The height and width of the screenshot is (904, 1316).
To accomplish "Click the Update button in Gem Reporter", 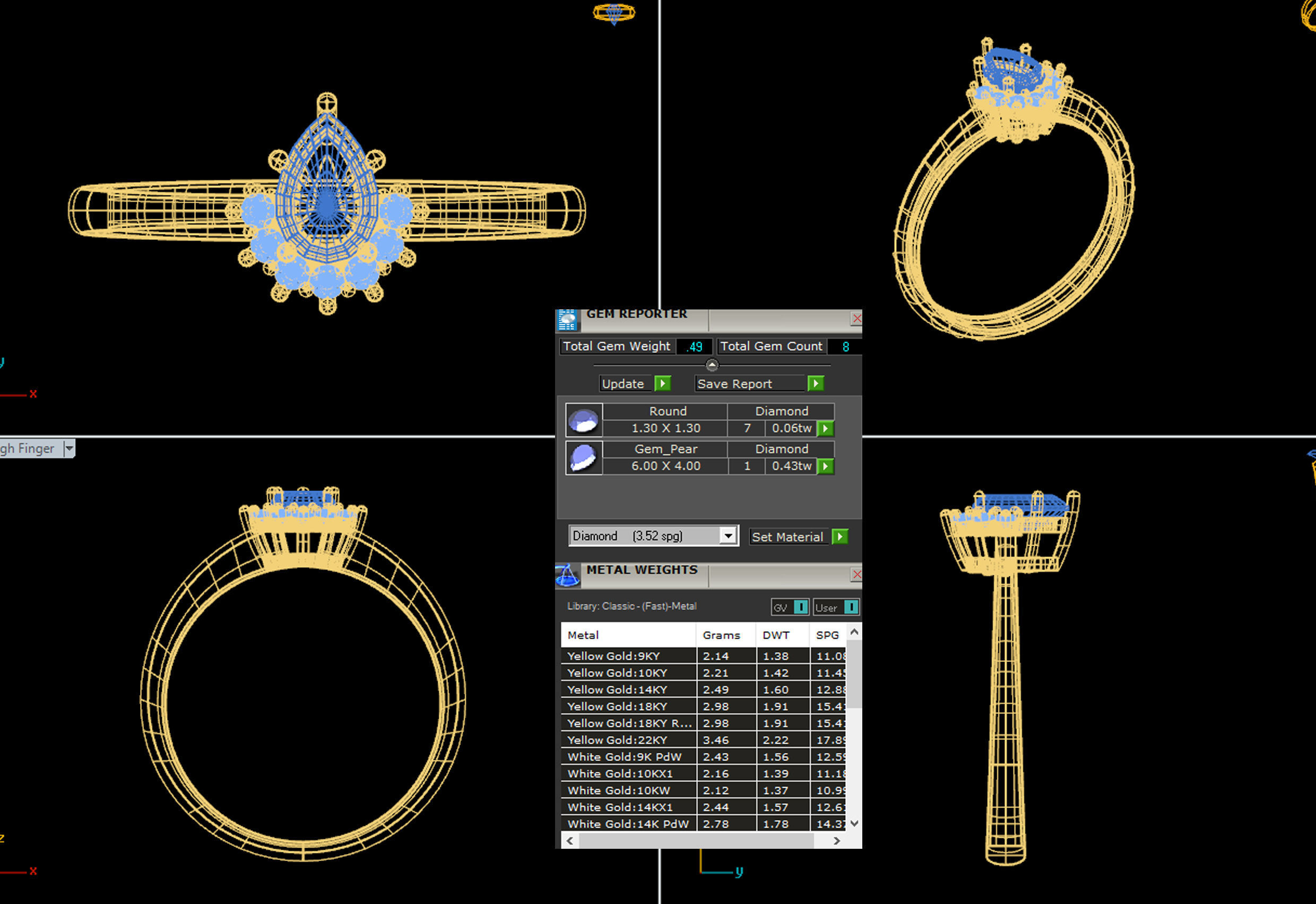I will (x=626, y=384).
